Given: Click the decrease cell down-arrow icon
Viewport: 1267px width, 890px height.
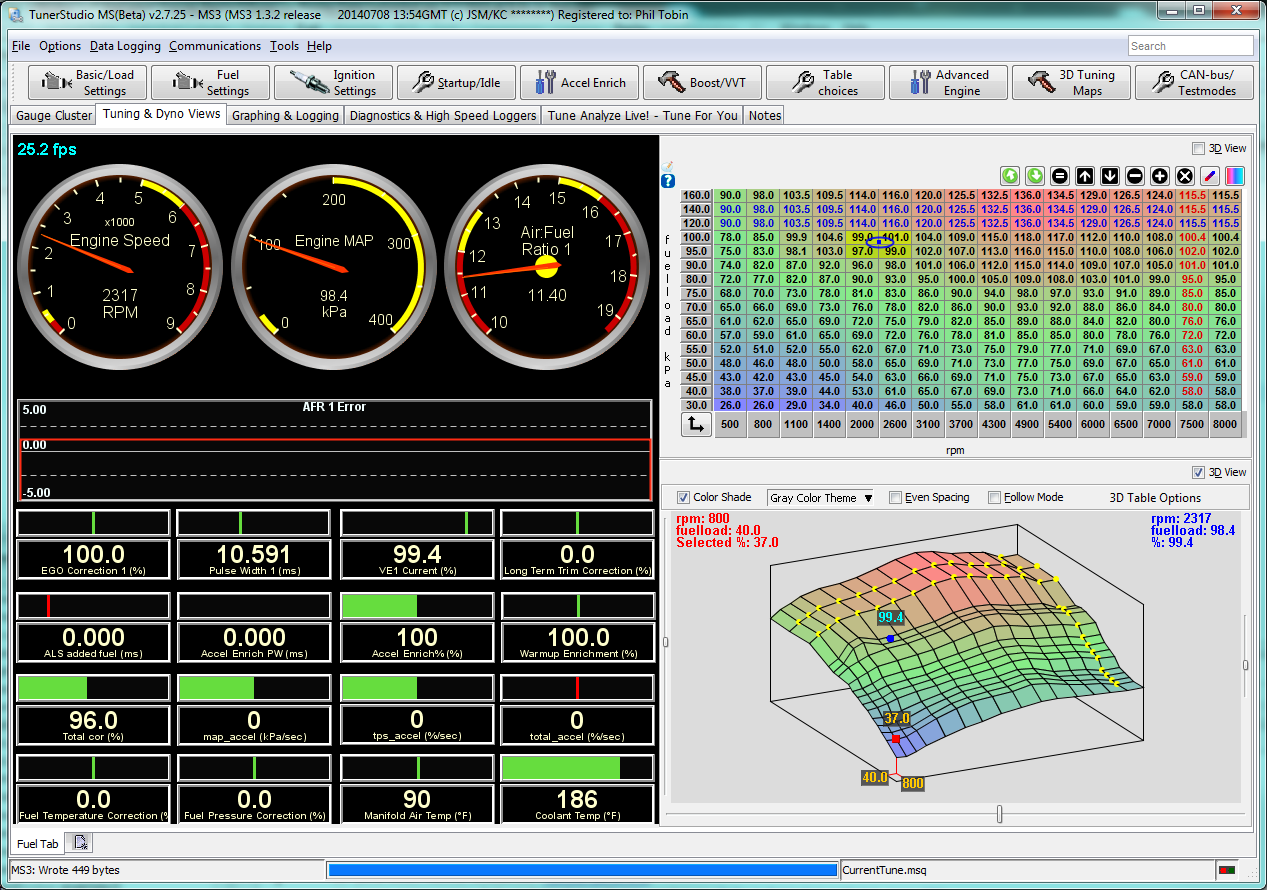Looking at the screenshot, I should 1109,175.
